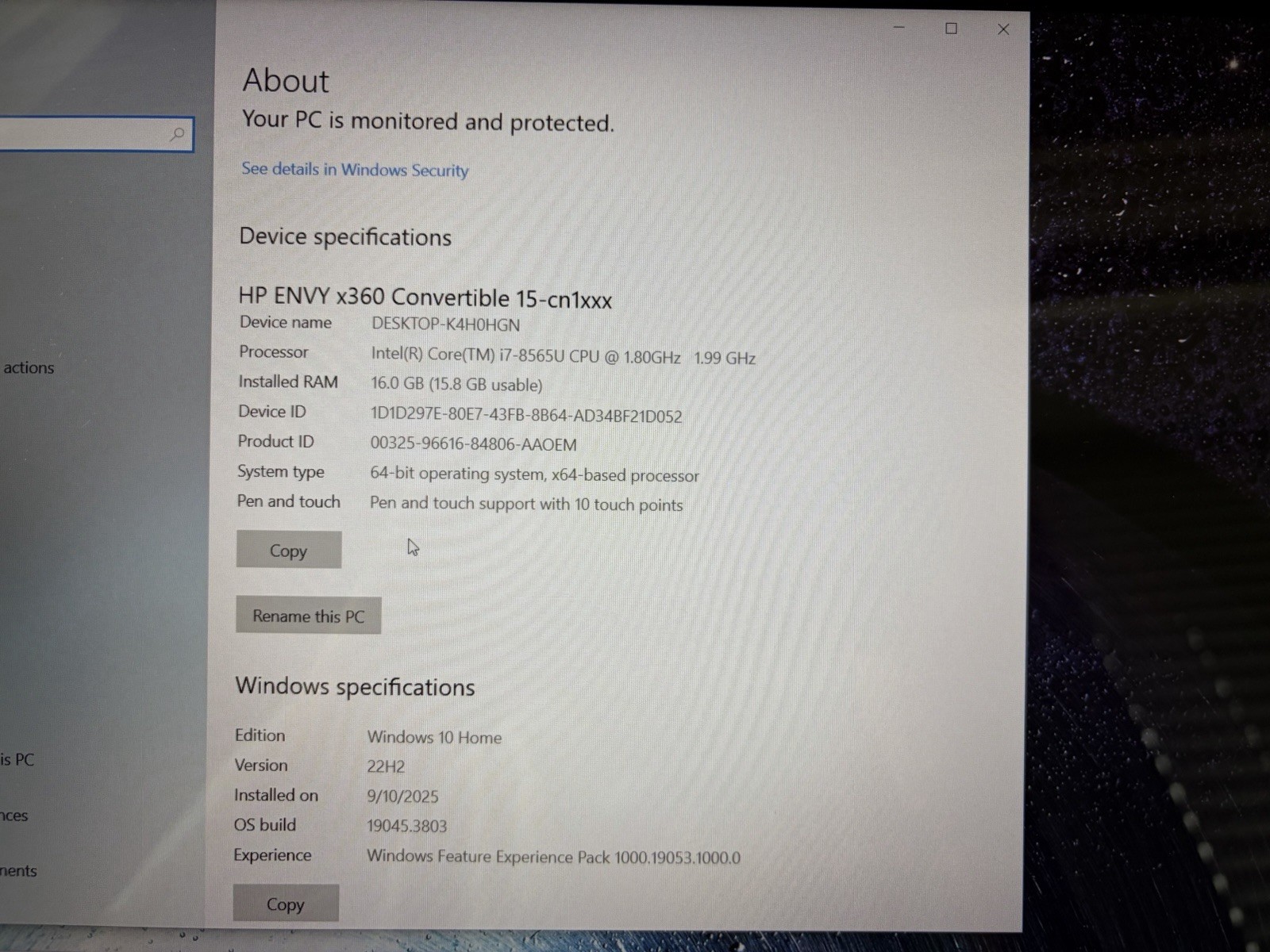The width and height of the screenshot is (1270, 952).
Task: Copy the Windows specifications
Action: 286,904
